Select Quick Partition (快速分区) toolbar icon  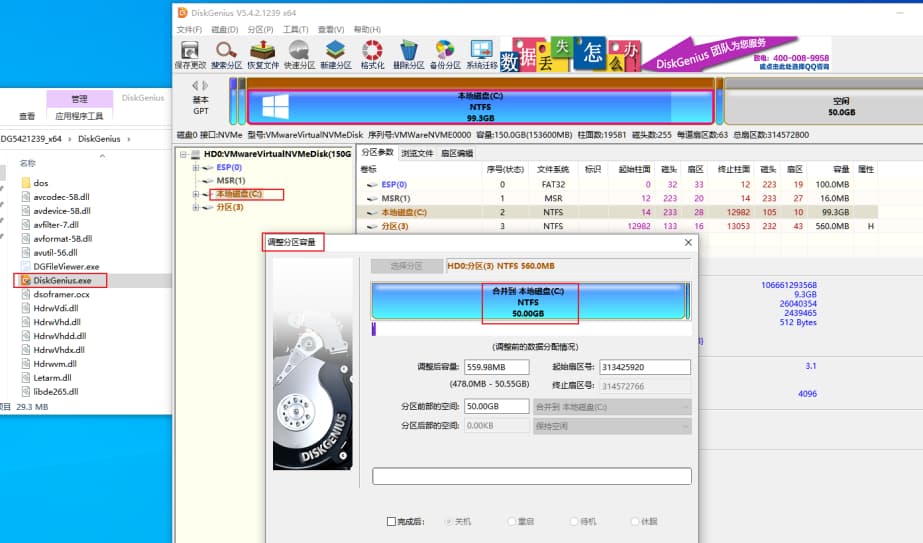tap(299, 55)
